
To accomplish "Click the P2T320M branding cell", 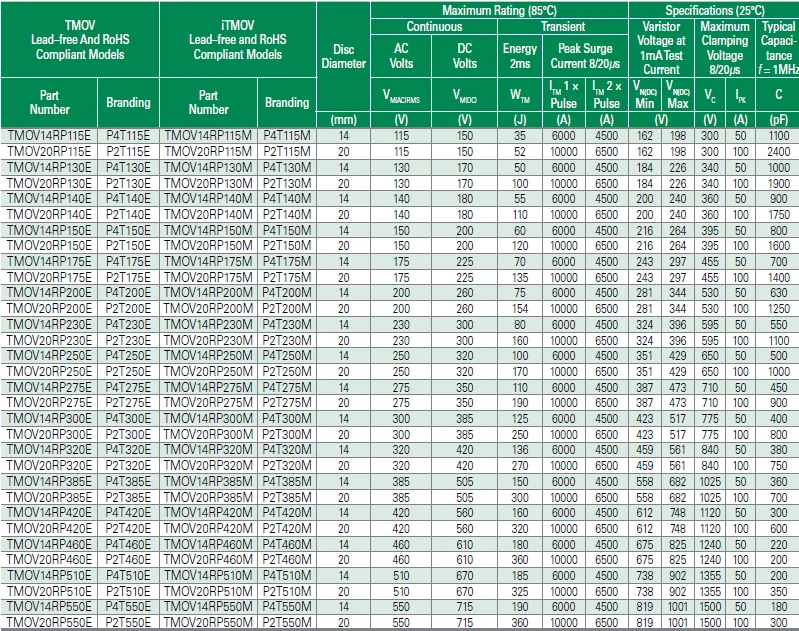I will pyautogui.click(x=287, y=465).
